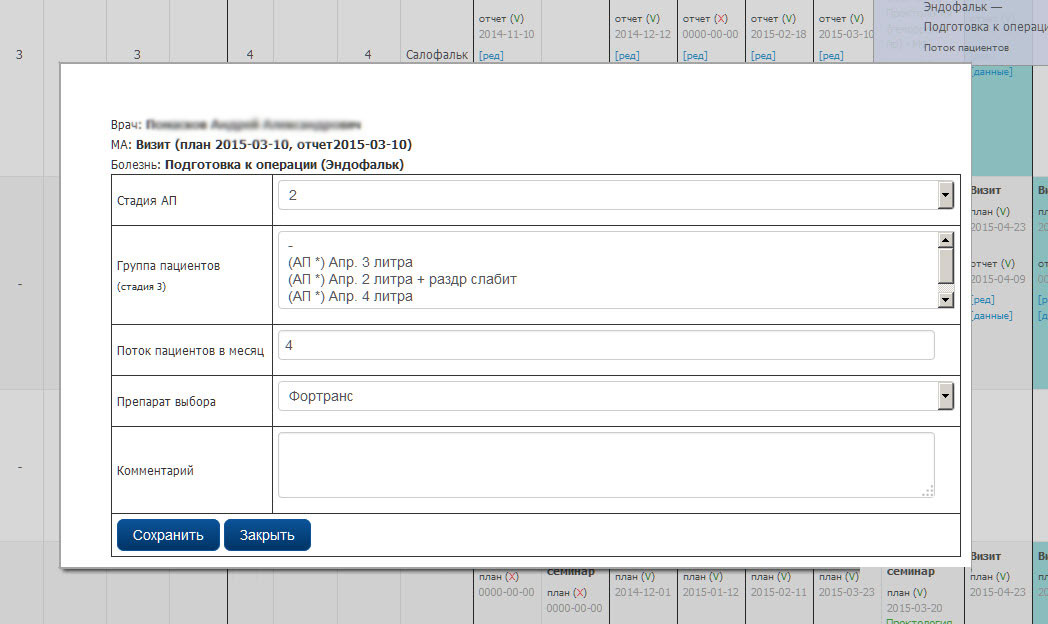Click scroll-up arrow of Группа пациентов list
This screenshot has height=624, width=1048.
(x=945, y=240)
